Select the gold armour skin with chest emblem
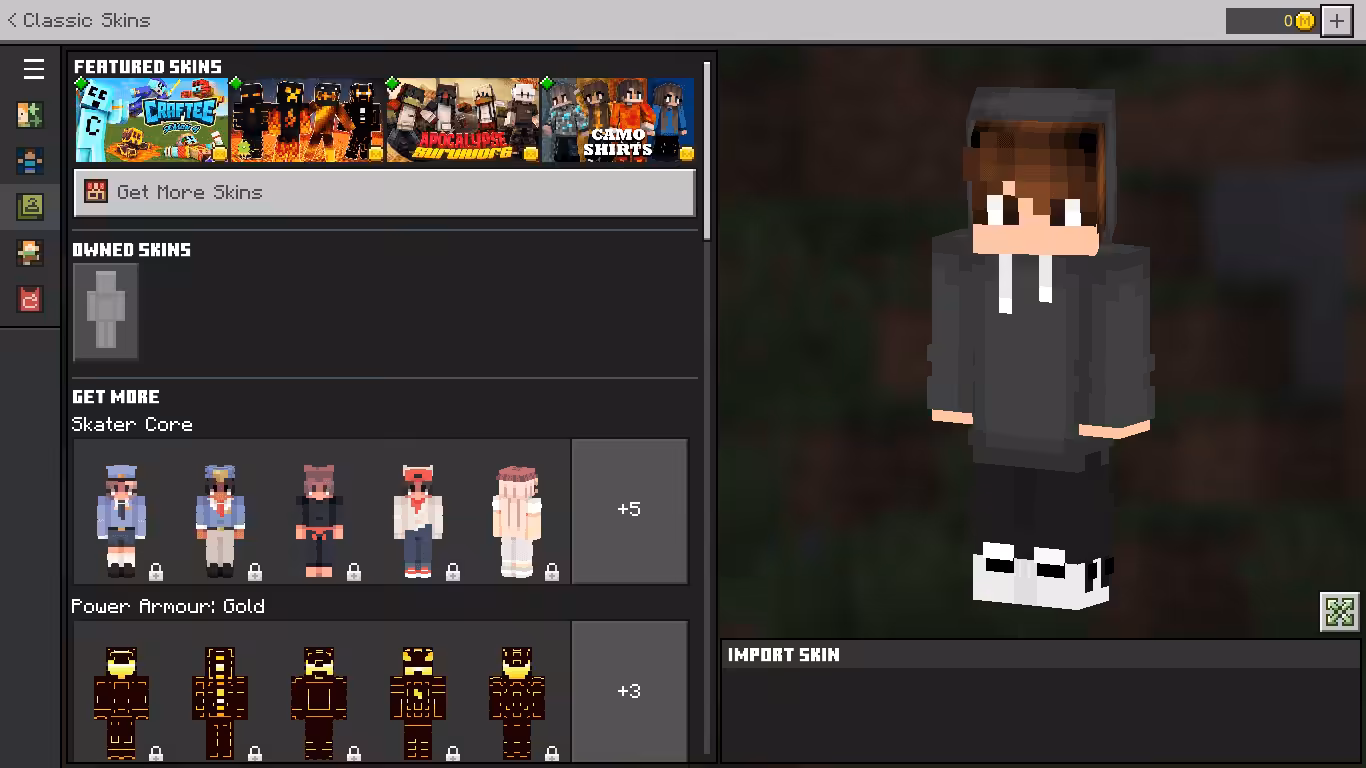 [x=418, y=703]
